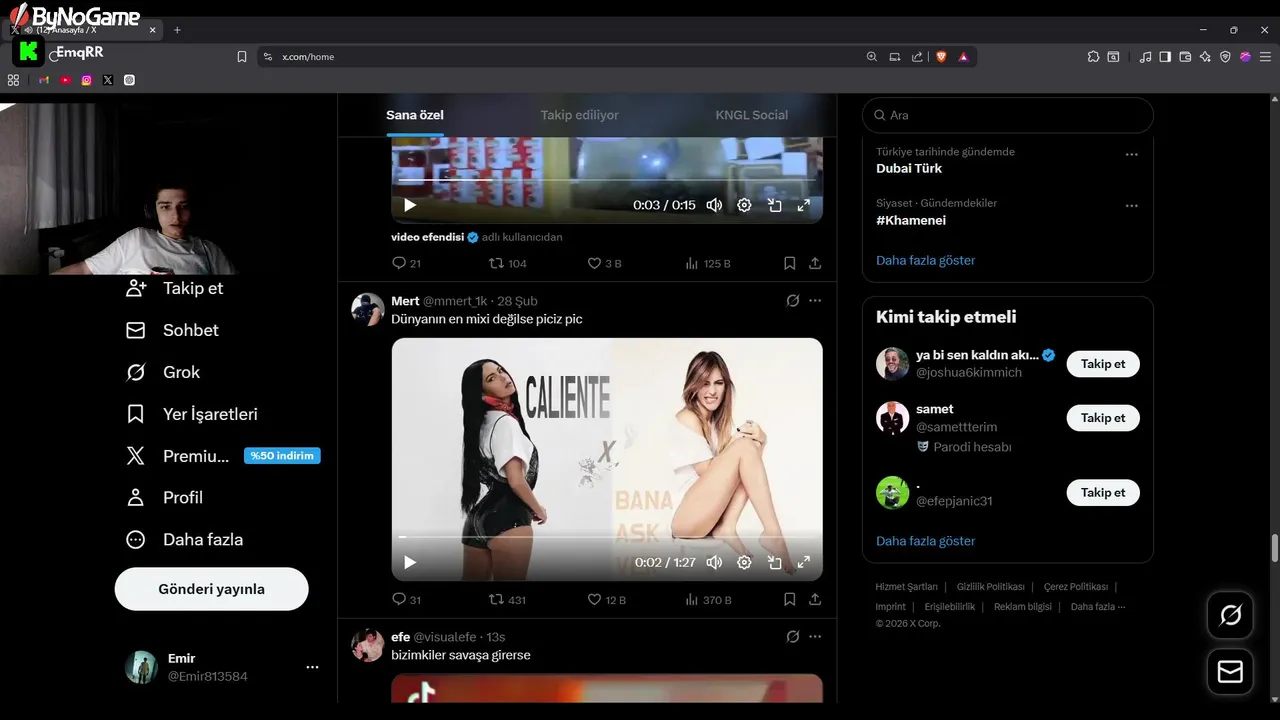Seek within Caliente video progress bar
This screenshot has height=720, width=1280.
click(607, 537)
